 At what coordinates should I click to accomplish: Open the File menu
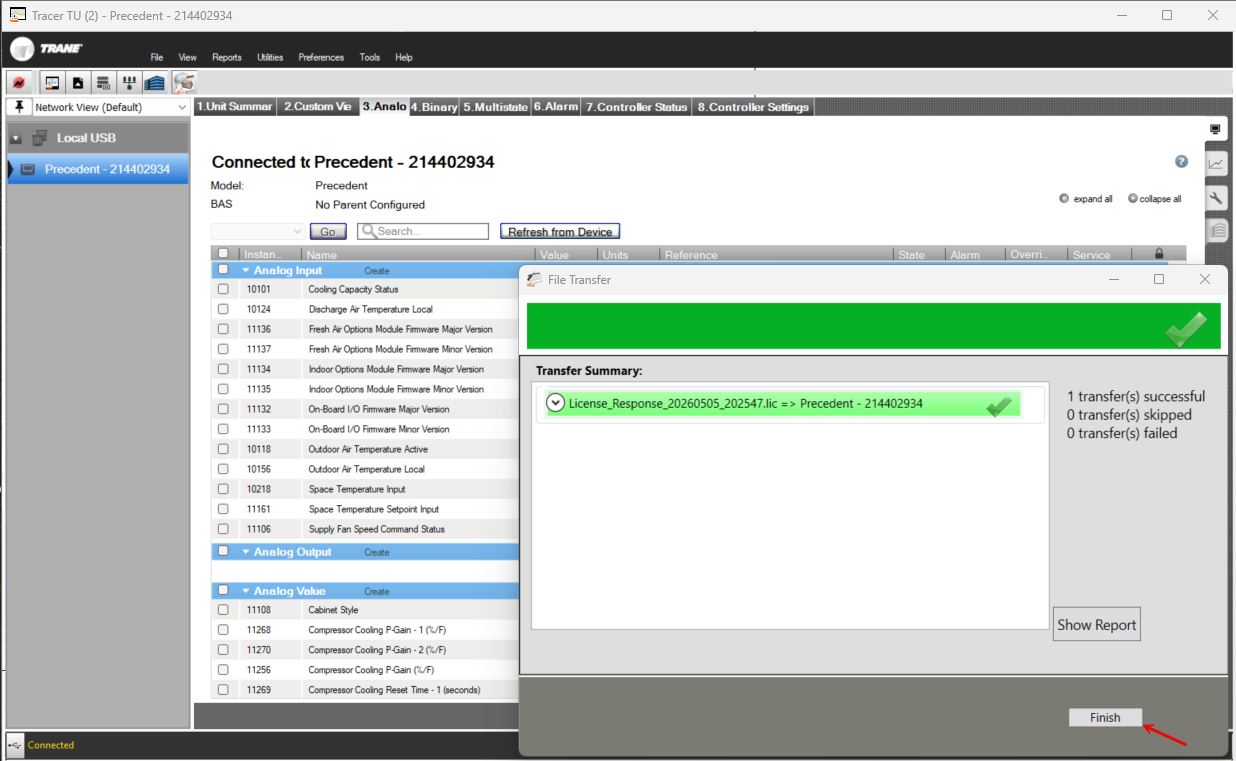click(x=157, y=57)
